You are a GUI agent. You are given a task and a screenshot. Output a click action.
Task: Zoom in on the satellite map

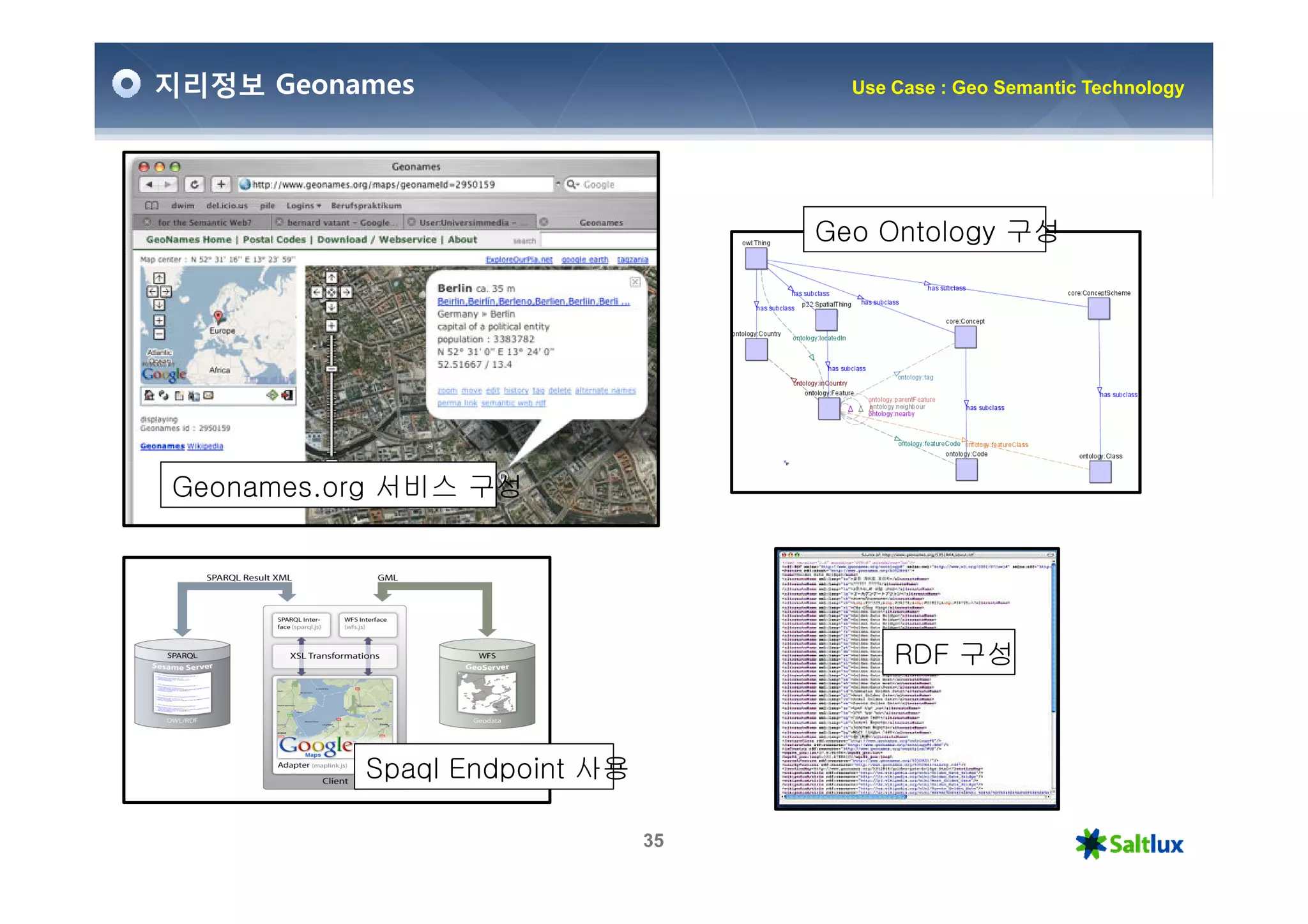(x=331, y=326)
